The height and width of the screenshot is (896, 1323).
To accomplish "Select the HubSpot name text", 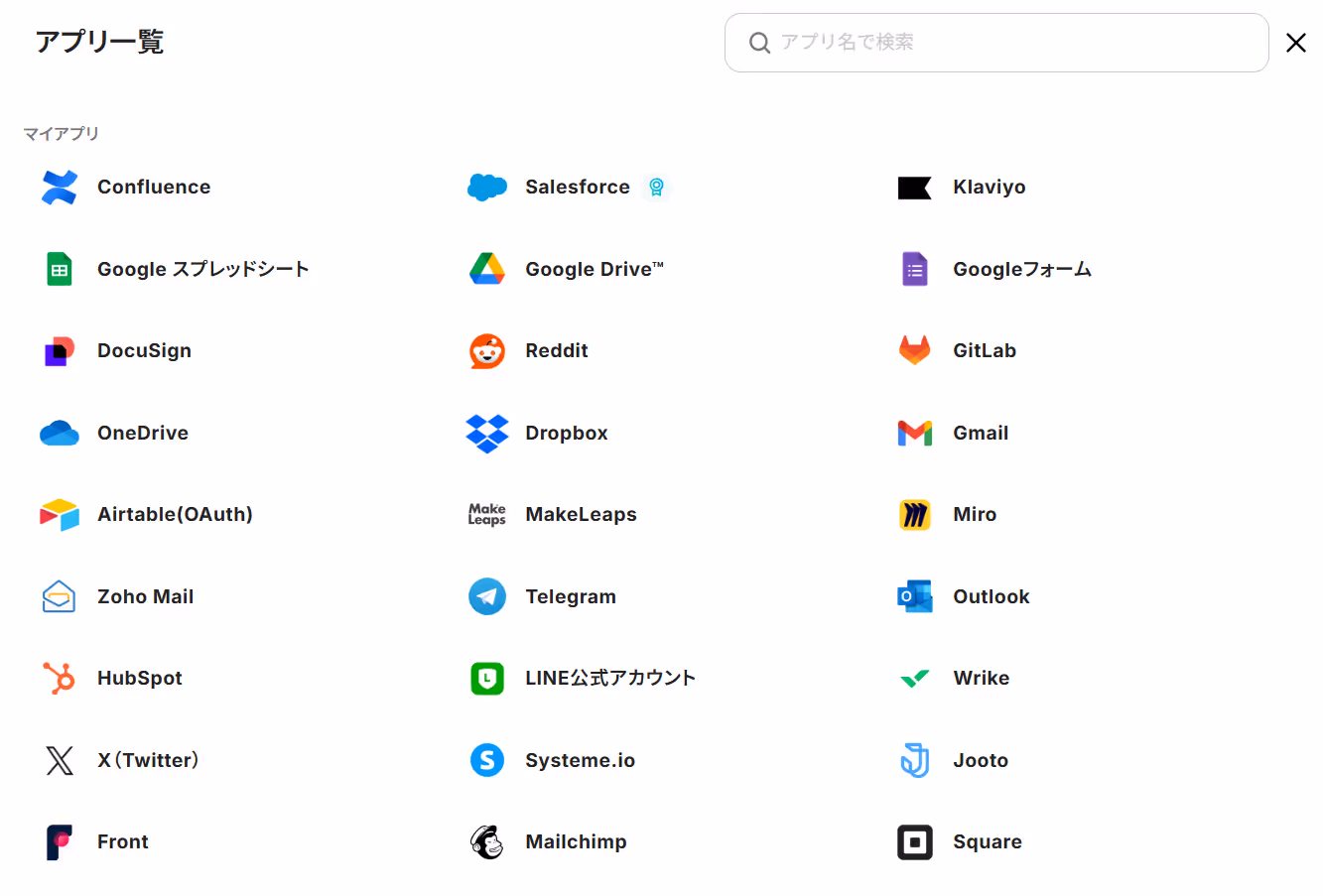I will click(x=140, y=679).
